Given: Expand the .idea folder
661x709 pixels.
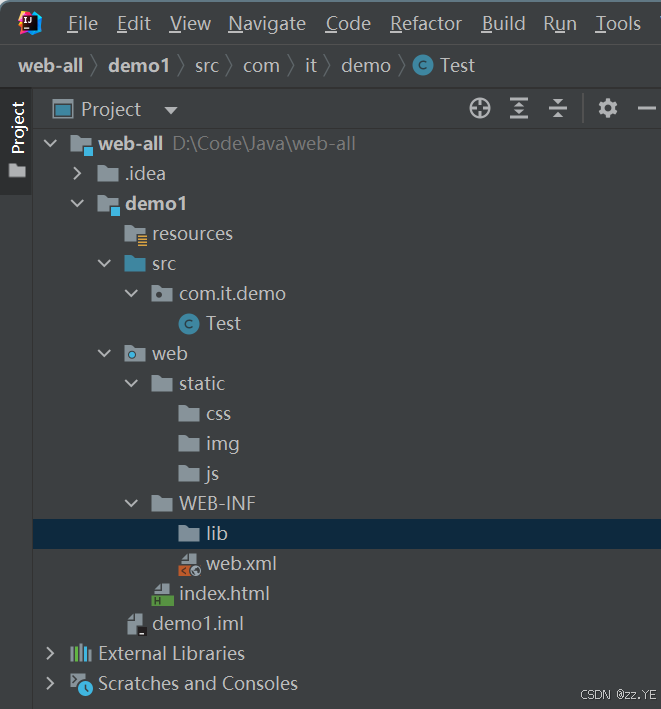Looking at the screenshot, I should pyautogui.click(x=77, y=174).
